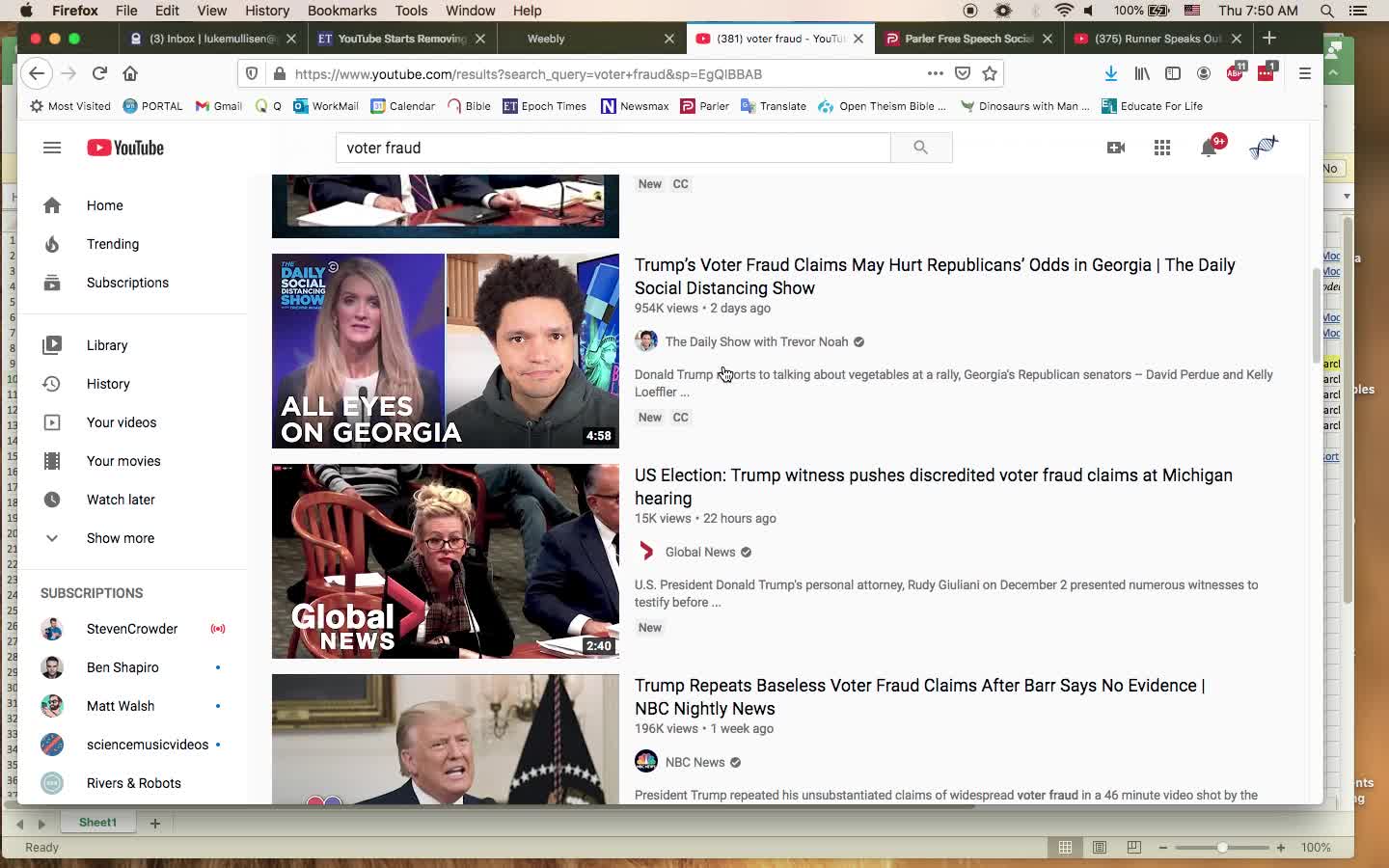This screenshot has height=868, width=1389.
Task: Click Spotlight search in menu bar
Action: tap(1327, 11)
